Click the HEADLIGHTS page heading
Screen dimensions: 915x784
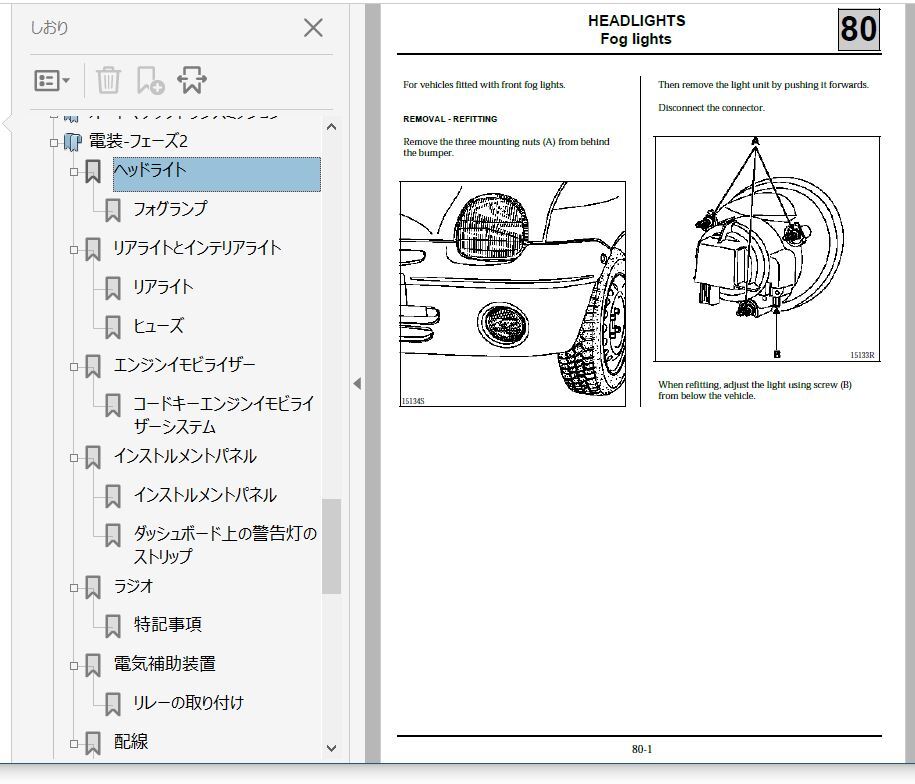tap(637, 21)
